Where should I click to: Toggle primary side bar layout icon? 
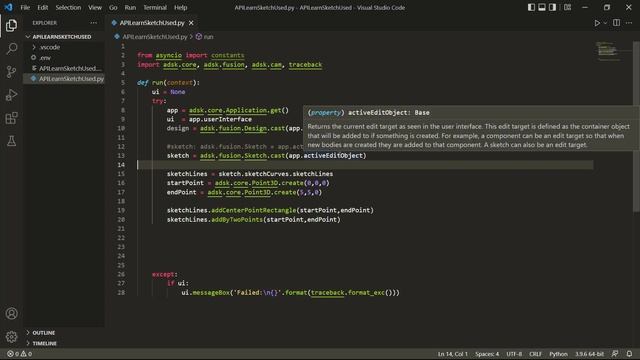(x=531, y=7)
